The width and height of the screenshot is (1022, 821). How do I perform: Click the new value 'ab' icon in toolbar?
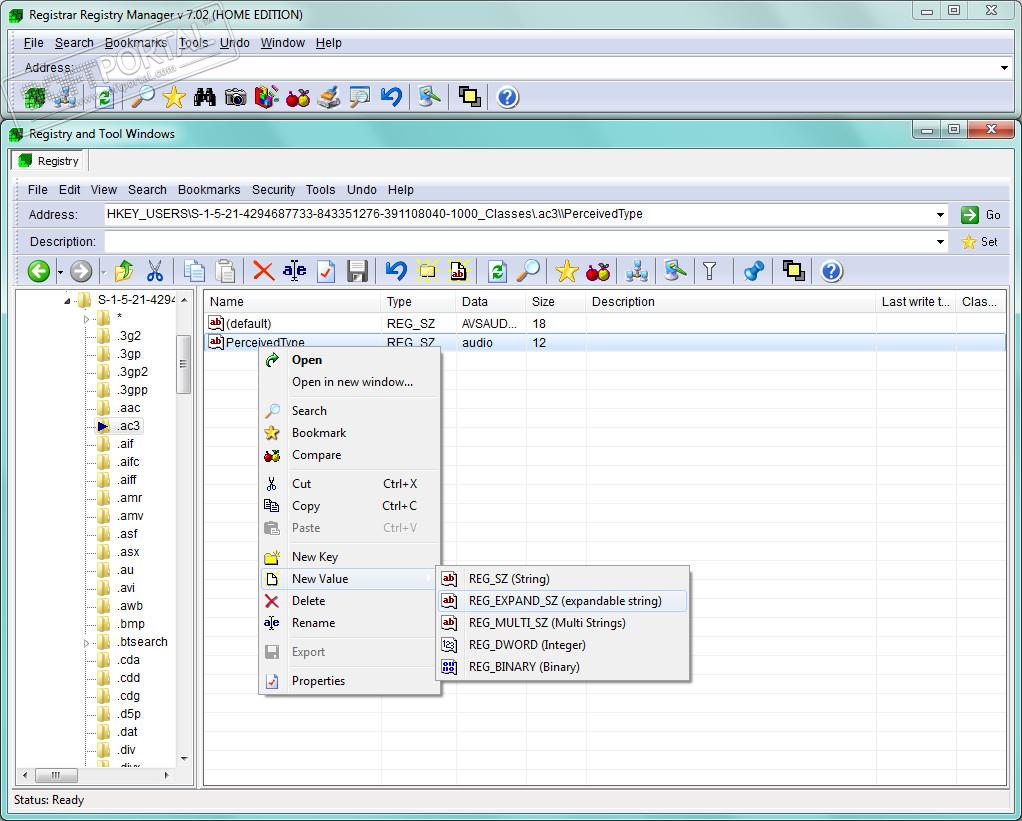click(458, 271)
